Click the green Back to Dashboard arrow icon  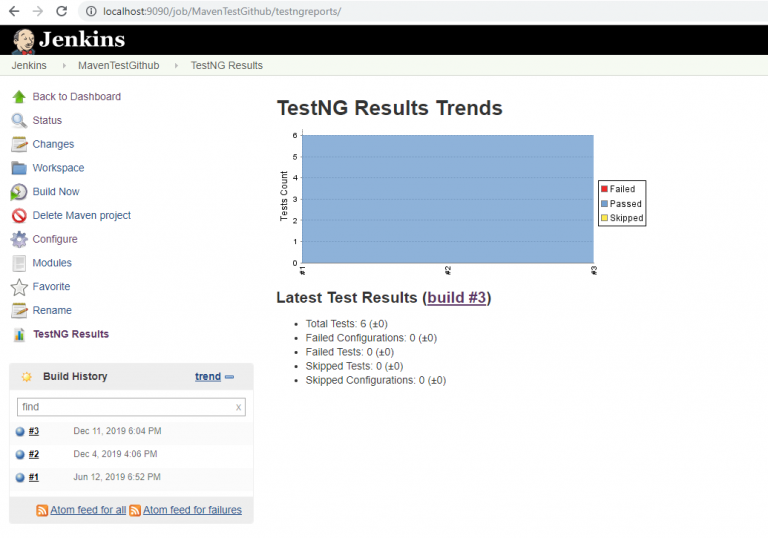pos(19,97)
